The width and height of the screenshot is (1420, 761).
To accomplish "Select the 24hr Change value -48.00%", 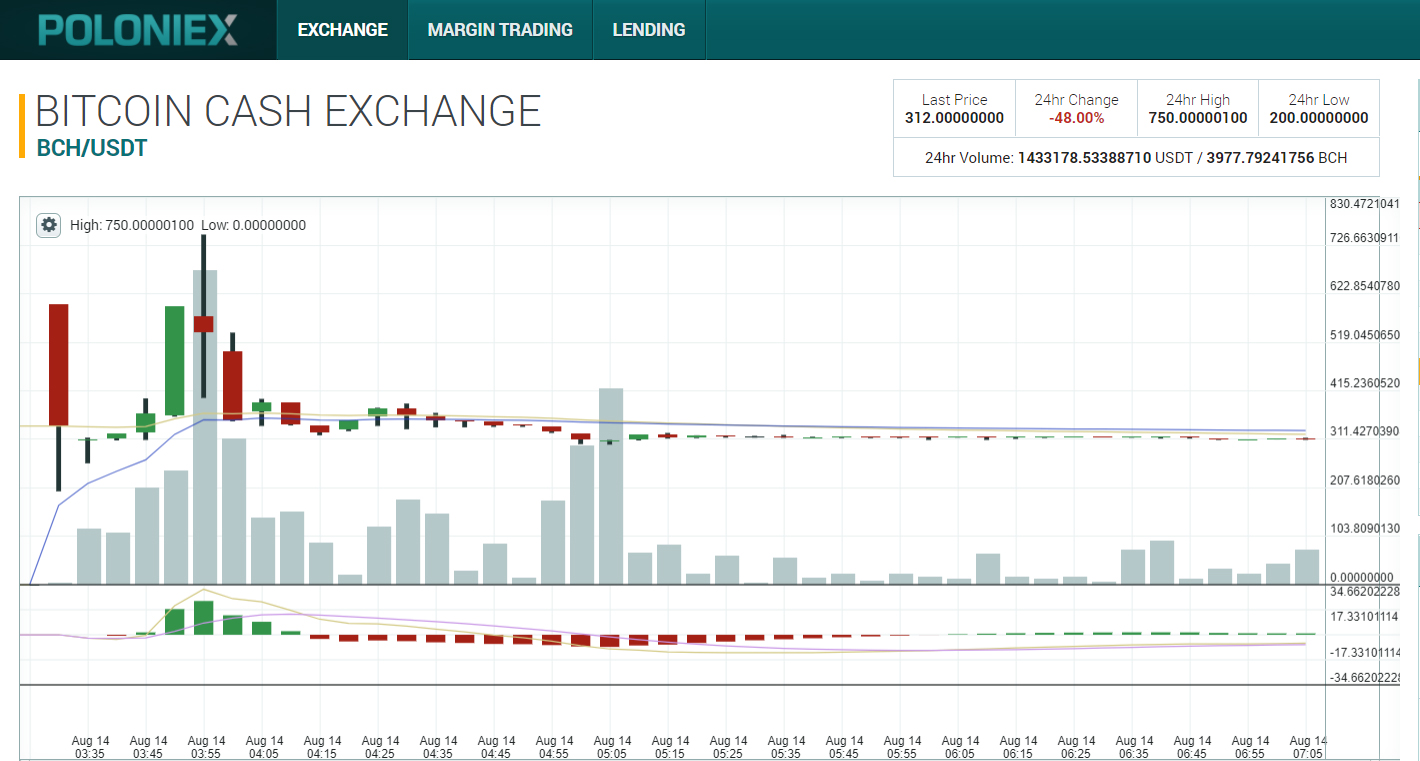I will 1076,118.
